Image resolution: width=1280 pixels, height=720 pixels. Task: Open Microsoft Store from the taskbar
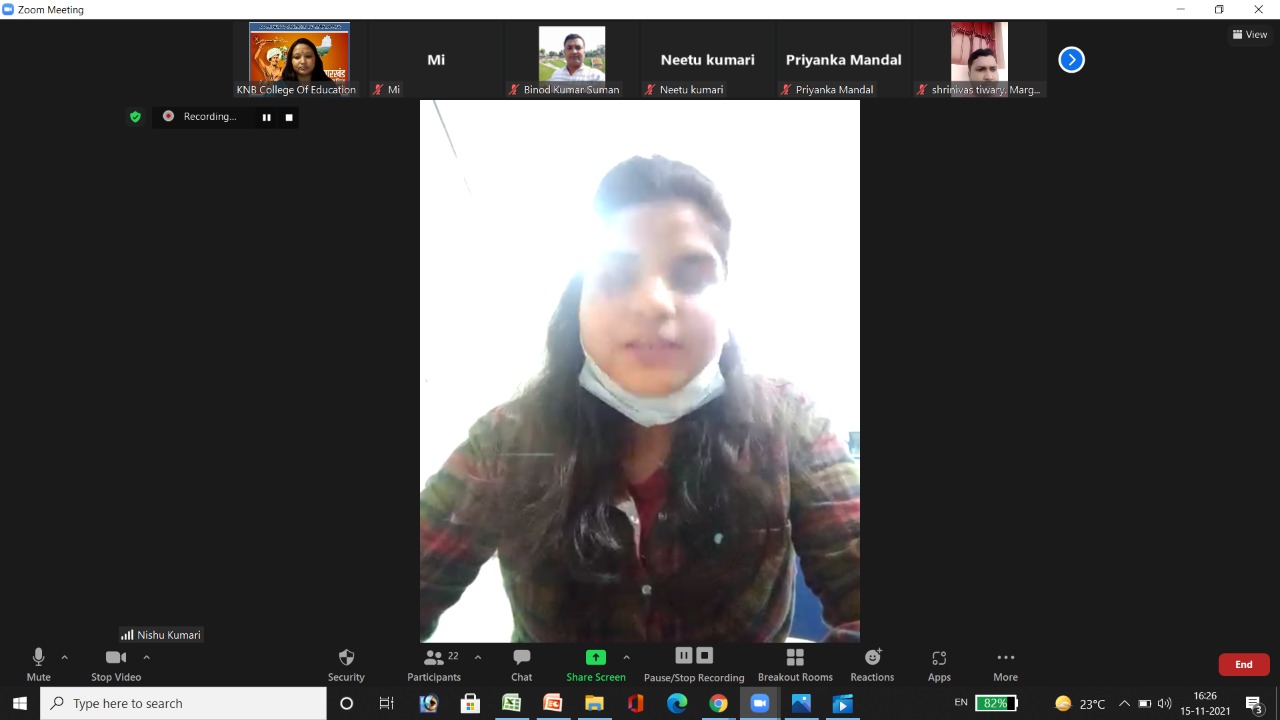pos(470,704)
